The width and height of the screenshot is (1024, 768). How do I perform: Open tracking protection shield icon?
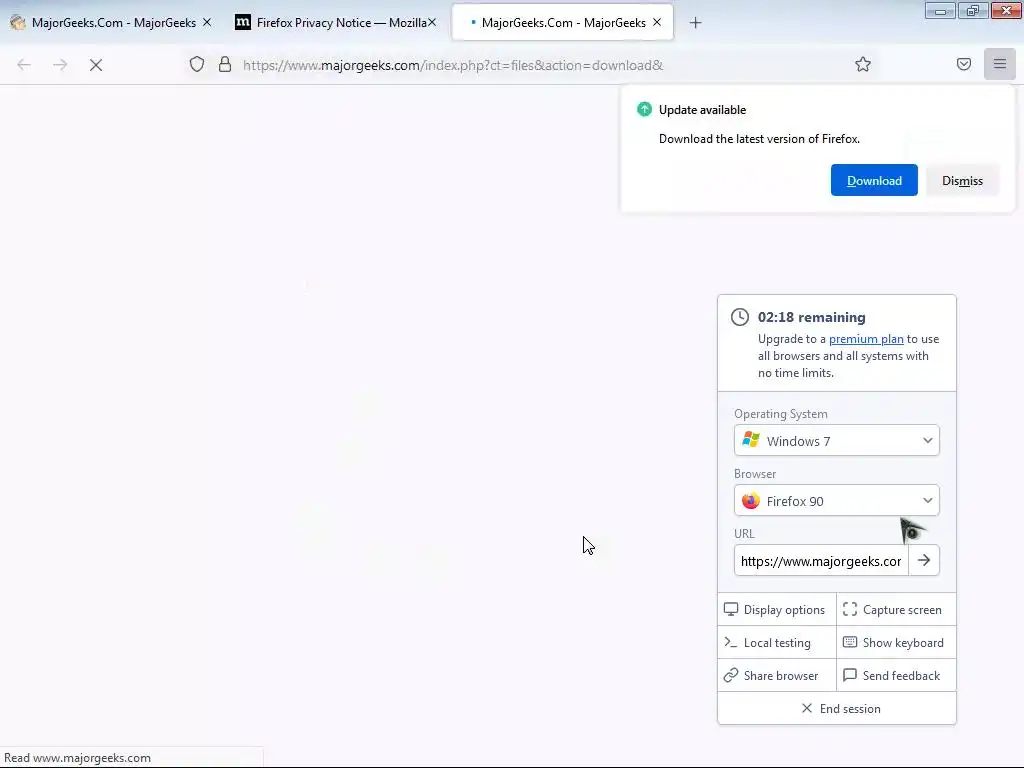click(197, 64)
